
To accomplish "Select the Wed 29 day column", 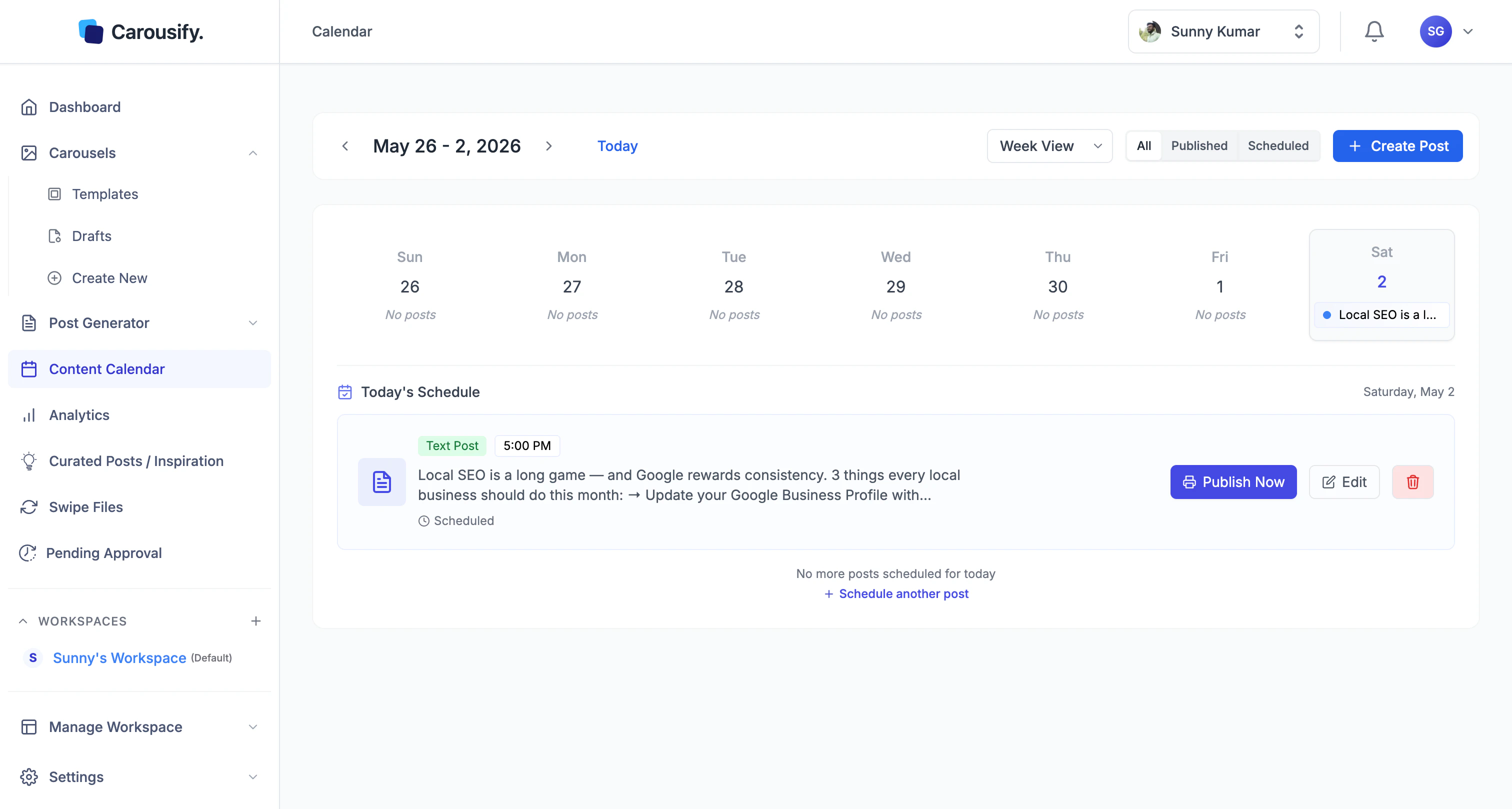I will click(895, 285).
